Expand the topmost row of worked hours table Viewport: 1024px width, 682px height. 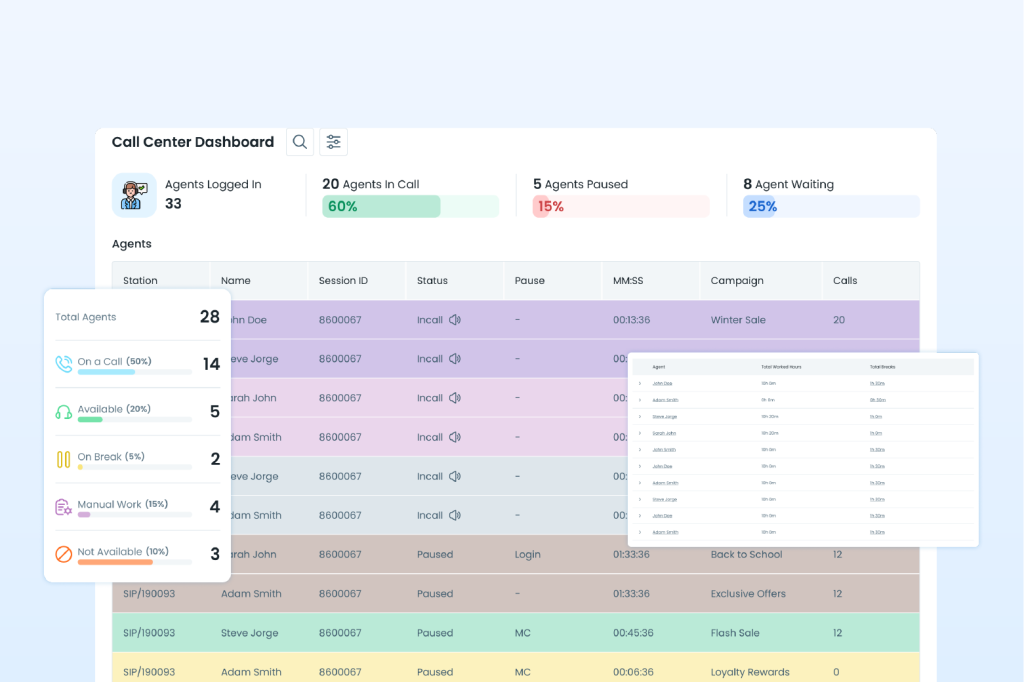click(640, 383)
